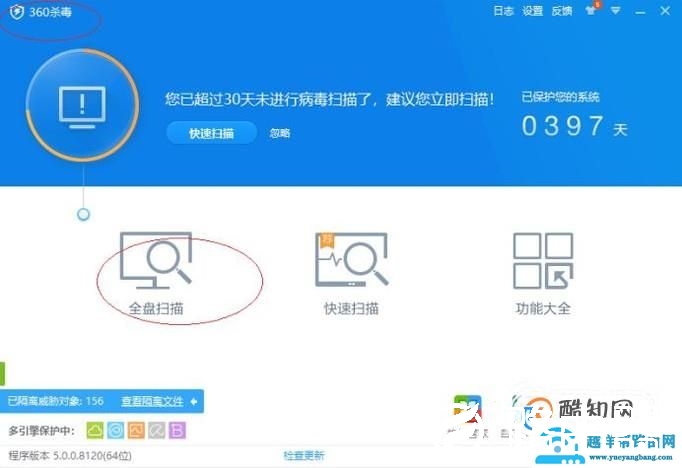Open the 反馈 feedback menu
The image size is (682, 468).
point(562,11)
